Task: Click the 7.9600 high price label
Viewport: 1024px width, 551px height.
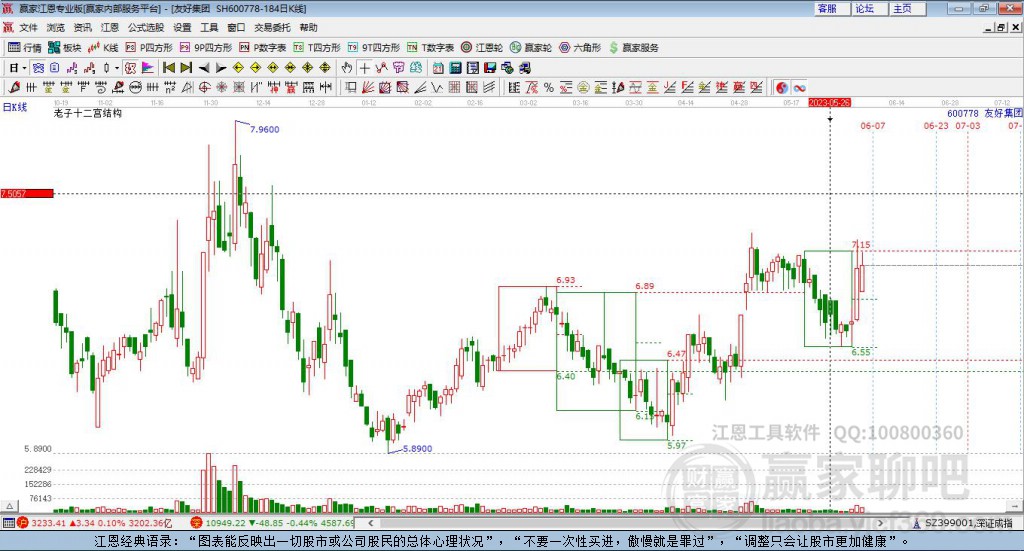Action: point(264,129)
